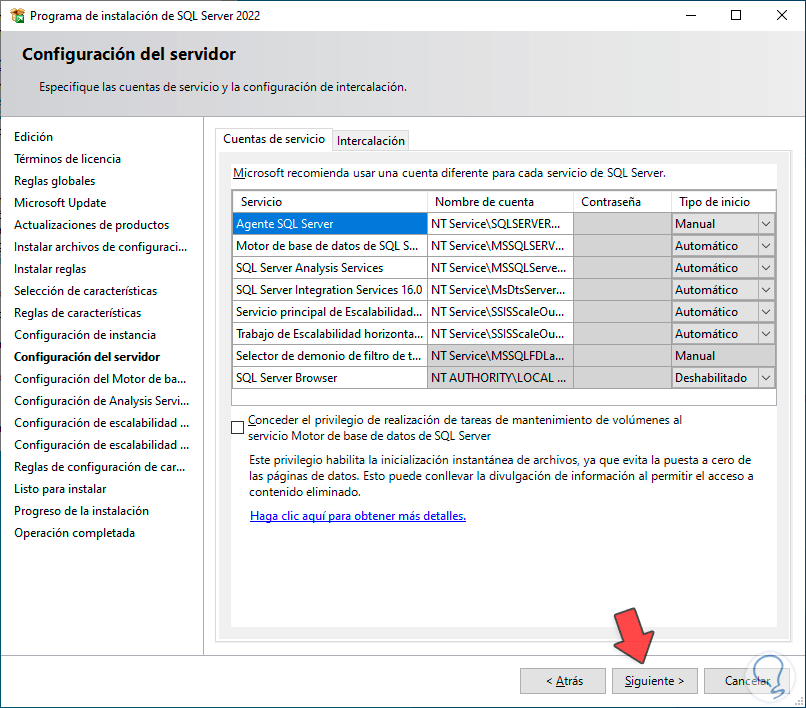
Task: Click Instalar reglas step
Action: [x=50, y=269]
